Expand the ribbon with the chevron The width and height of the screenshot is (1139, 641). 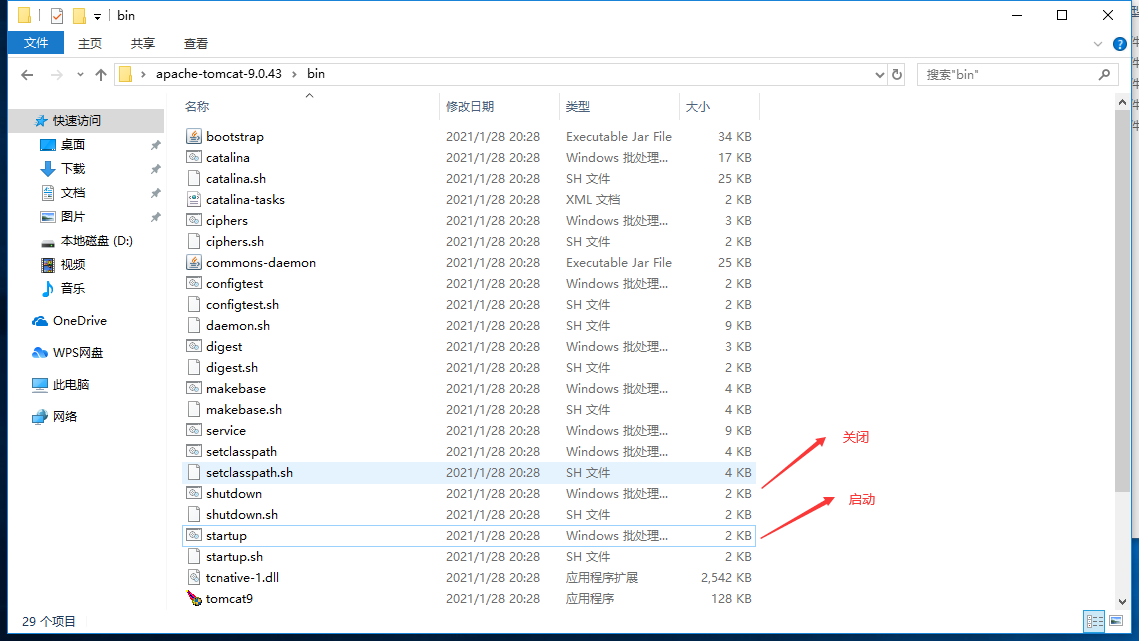pyautogui.click(x=1098, y=44)
